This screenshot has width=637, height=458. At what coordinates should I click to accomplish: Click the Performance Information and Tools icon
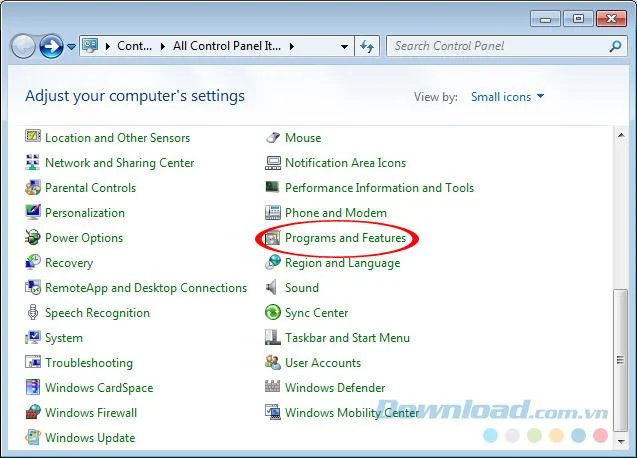coord(273,187)
